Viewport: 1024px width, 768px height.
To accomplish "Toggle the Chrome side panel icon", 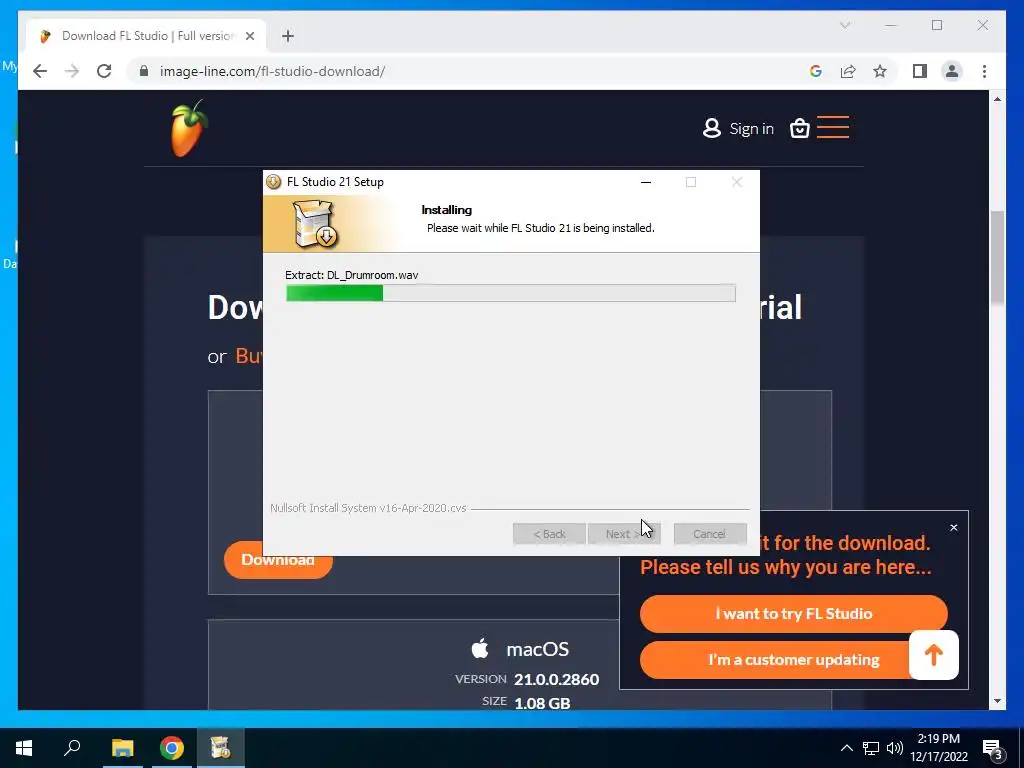I will (x=920, y=71).
